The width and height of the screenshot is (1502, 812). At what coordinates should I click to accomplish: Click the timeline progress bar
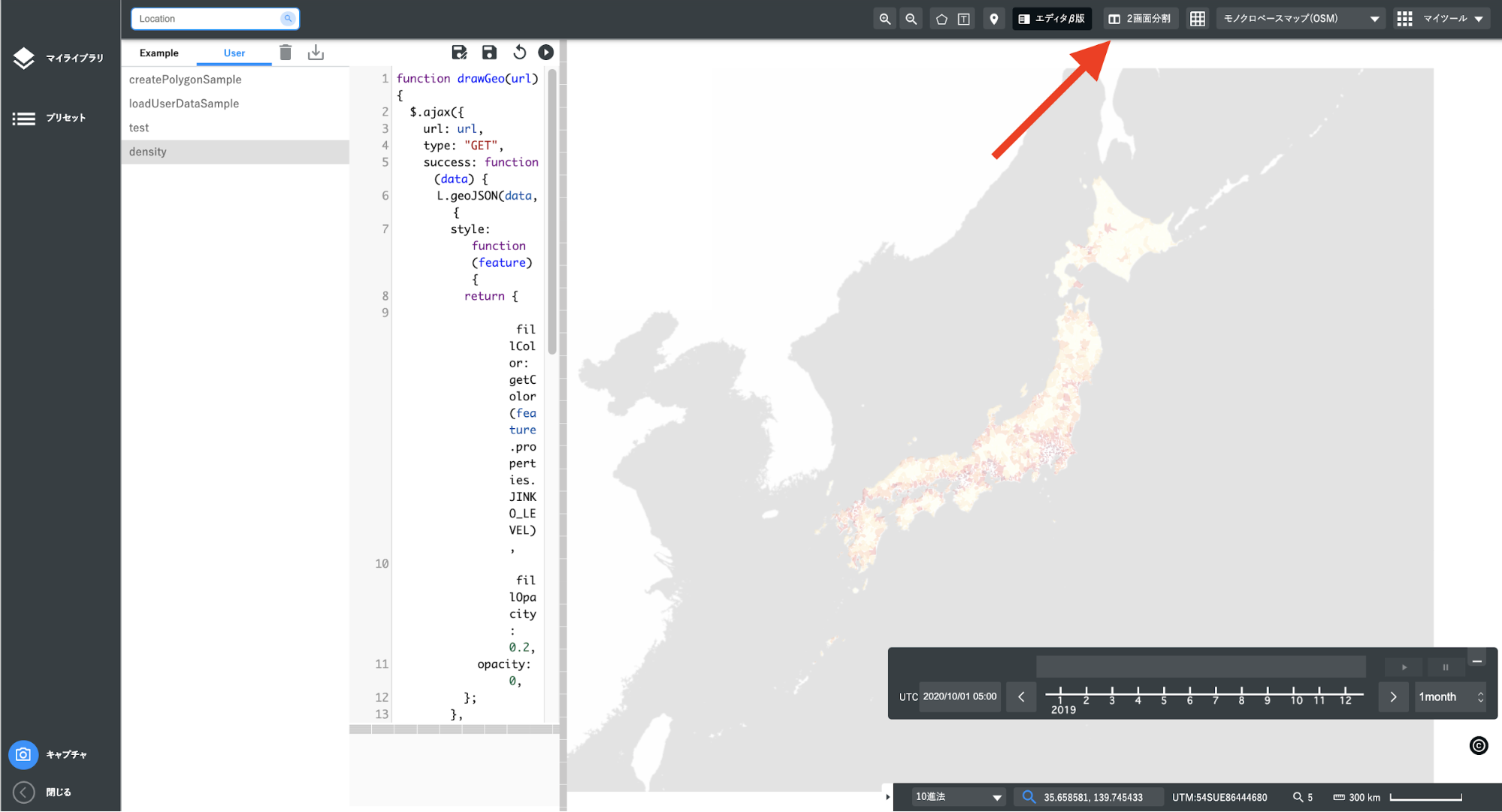tap(1201, 666)
